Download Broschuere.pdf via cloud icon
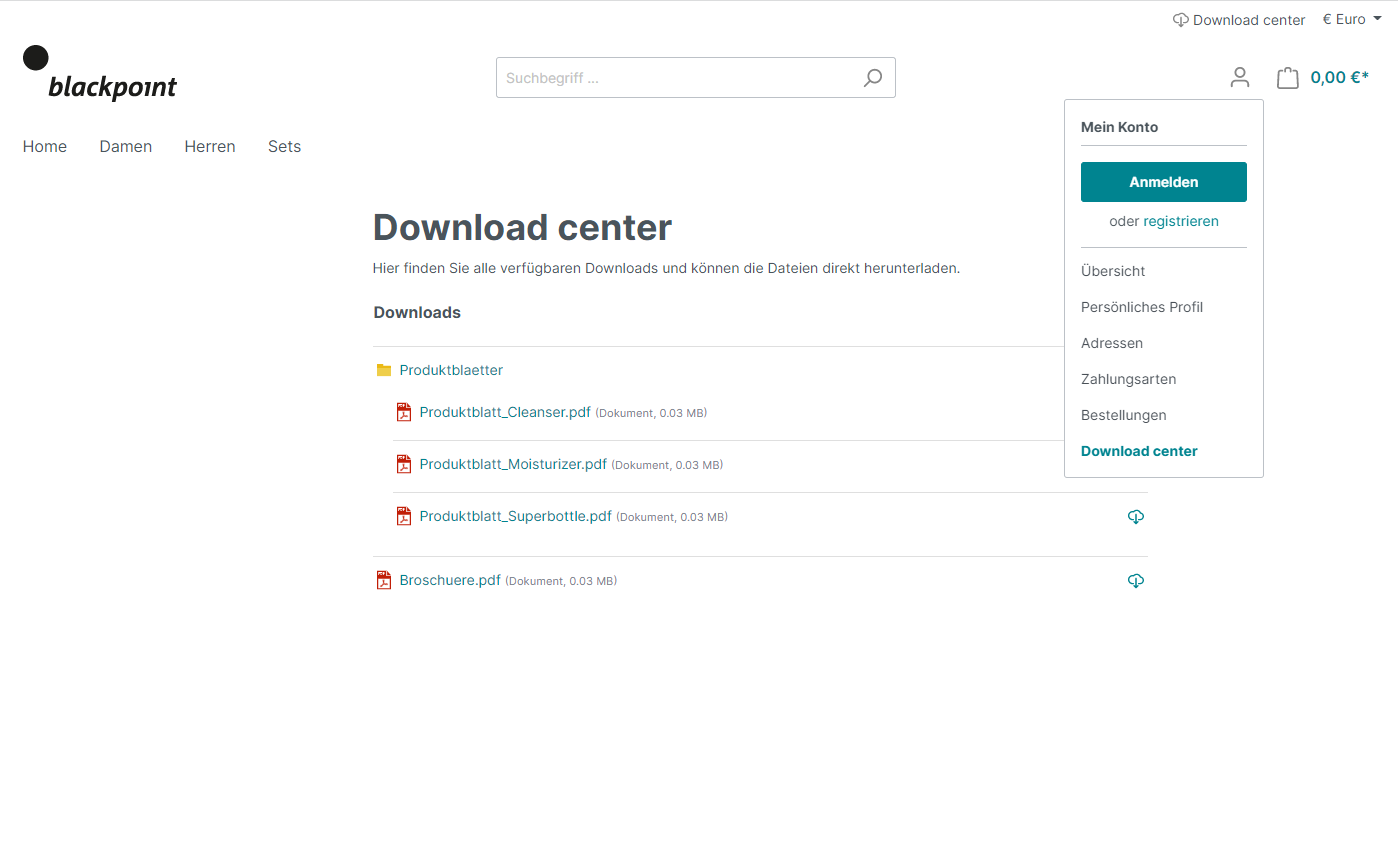The image size is (1398, 868). (x=1136, y=581)
